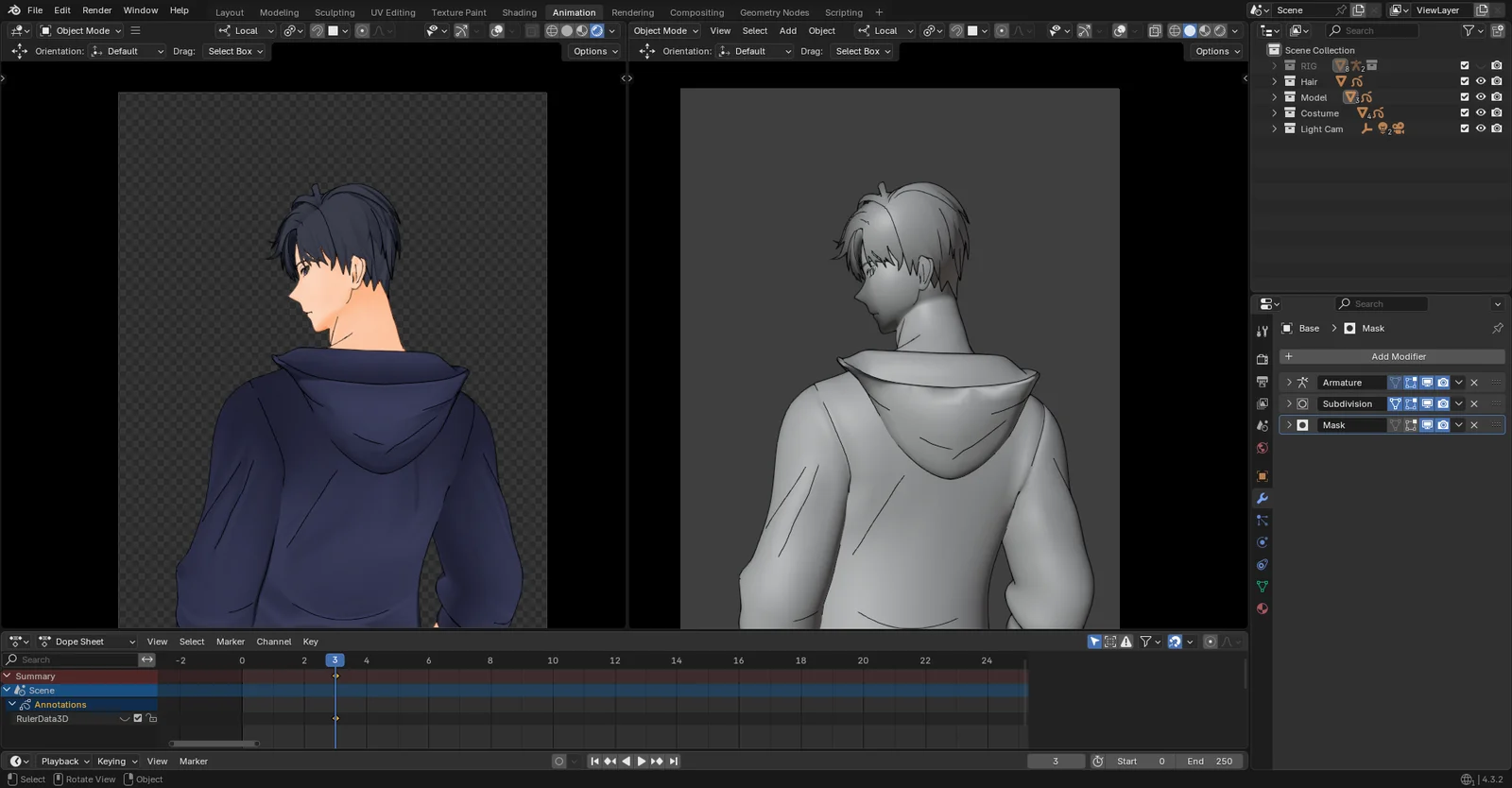Open the Object properties tab icon
Viewport: 1512px width, 788px height.
[x=1262, y=476]
